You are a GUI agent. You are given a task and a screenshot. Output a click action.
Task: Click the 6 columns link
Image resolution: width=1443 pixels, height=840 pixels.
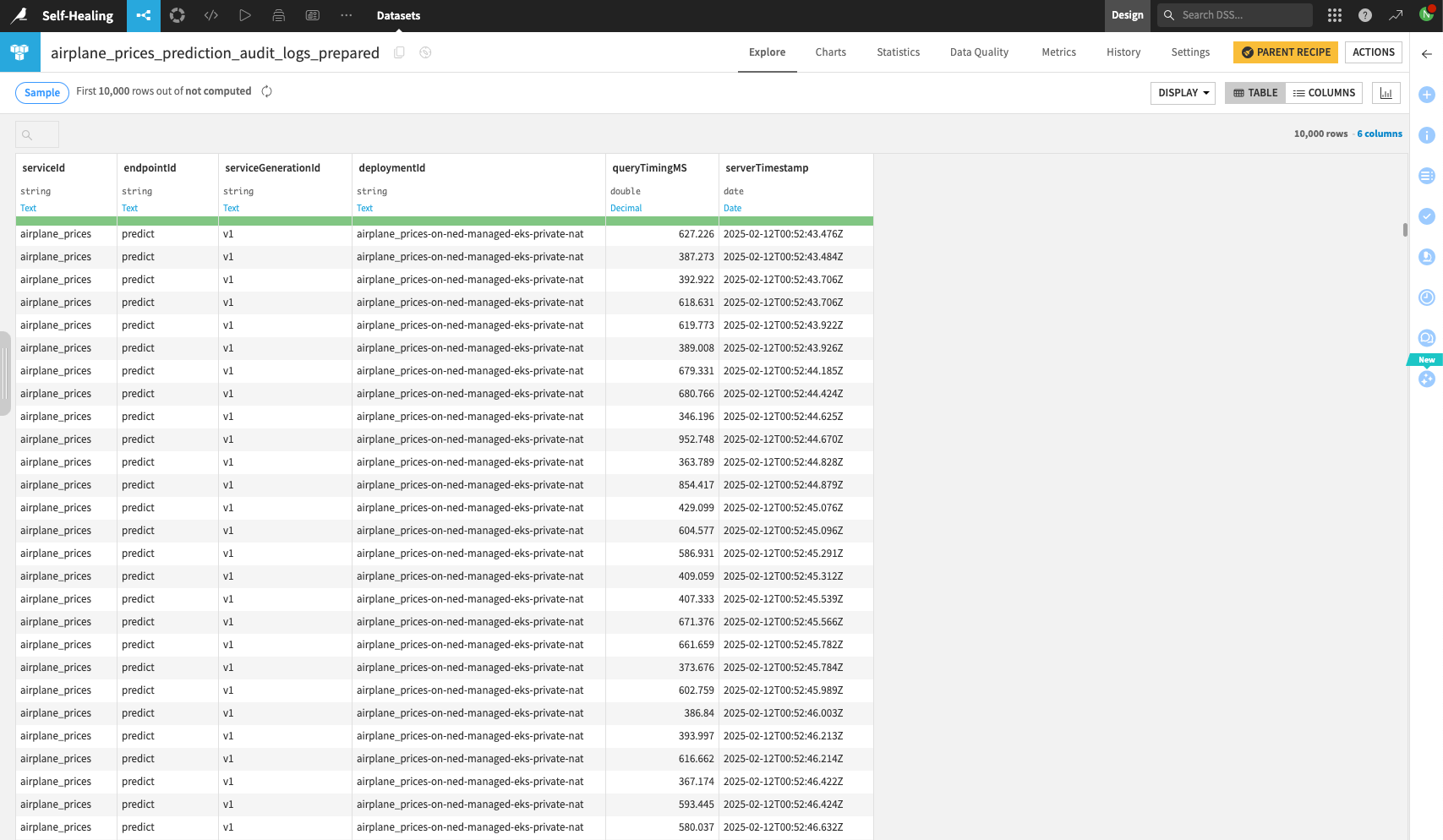1380,133
